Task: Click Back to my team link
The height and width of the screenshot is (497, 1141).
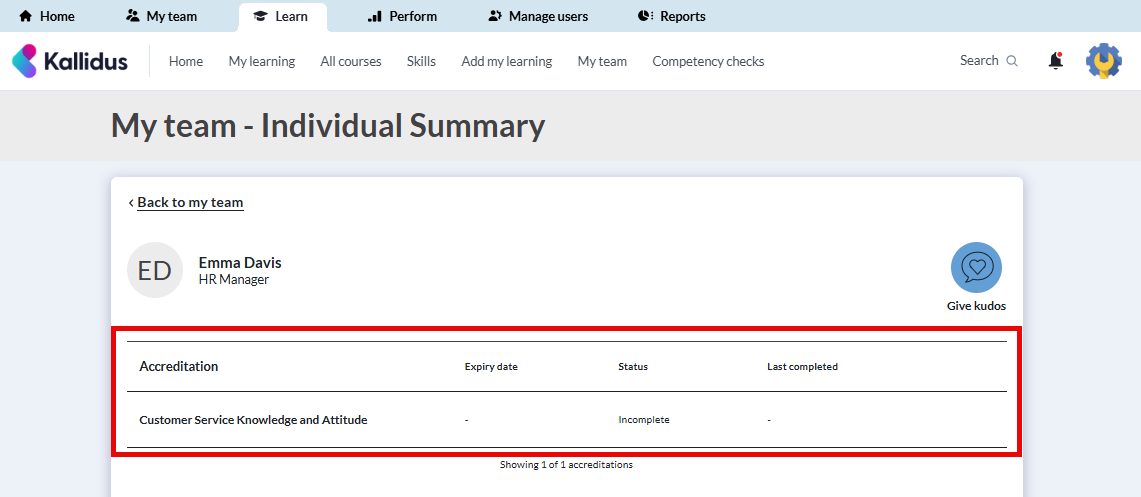Action: click(189, 202)
